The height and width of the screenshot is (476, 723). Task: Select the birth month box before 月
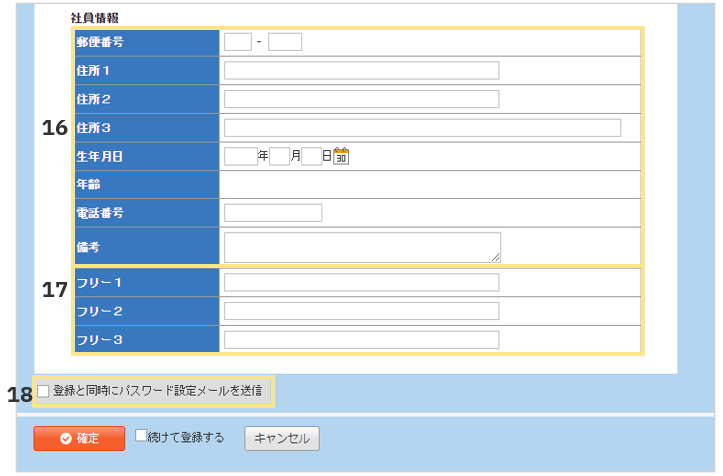click(x=279, y=156)
